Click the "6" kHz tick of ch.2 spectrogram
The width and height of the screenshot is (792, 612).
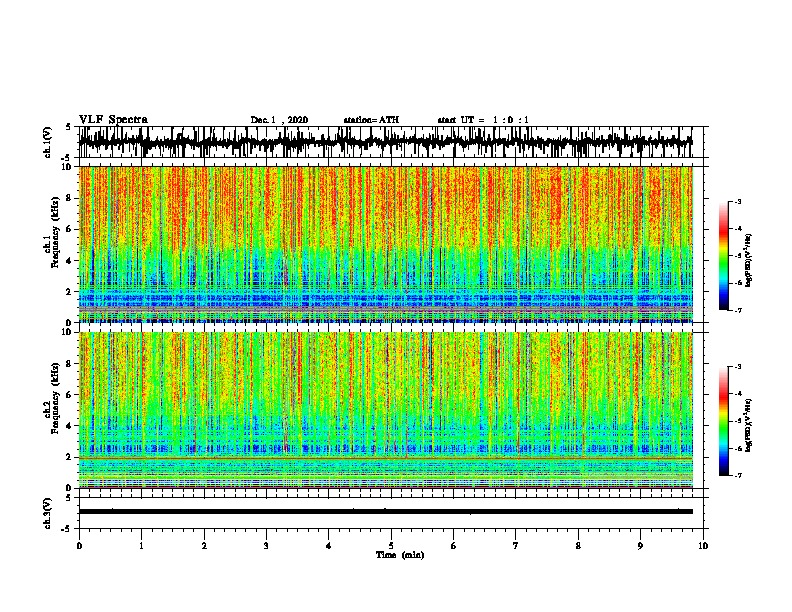click(x=70, y=394)
